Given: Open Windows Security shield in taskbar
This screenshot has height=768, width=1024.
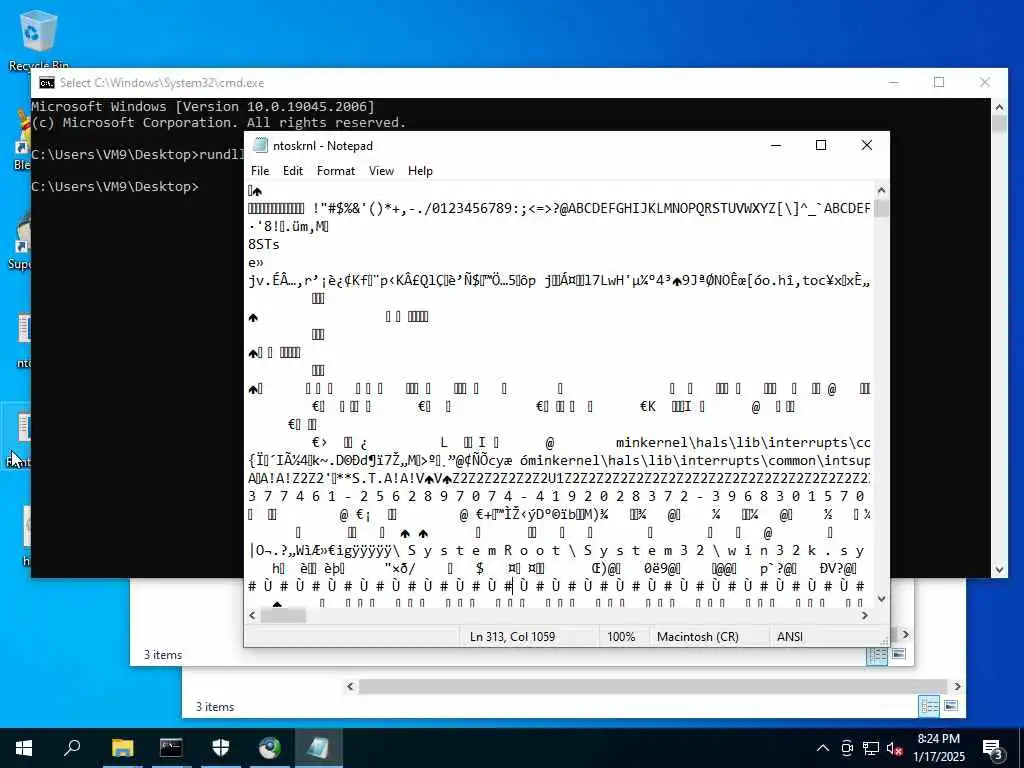Looking at the screenshot, I should pyautogui.click(x=221, y=748).
